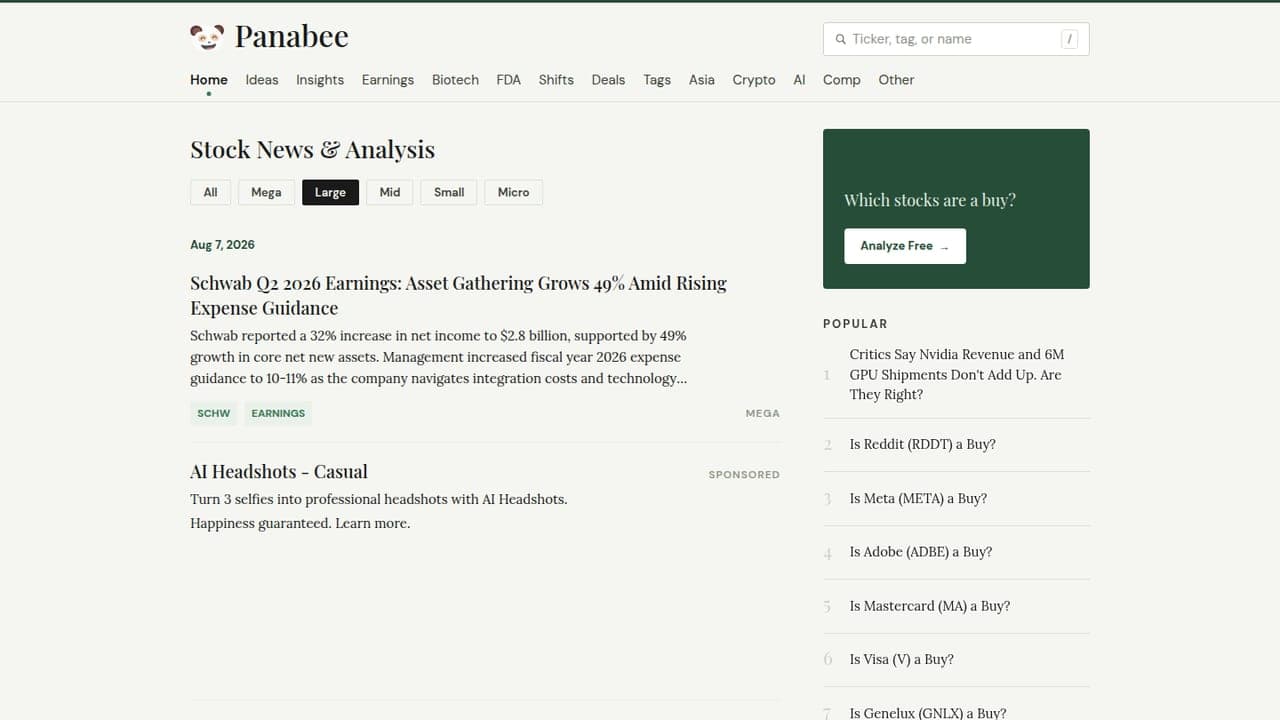Click the POPULAR sidebar heading
Screen dimensions: 1280x720
(x=855, y=324)
